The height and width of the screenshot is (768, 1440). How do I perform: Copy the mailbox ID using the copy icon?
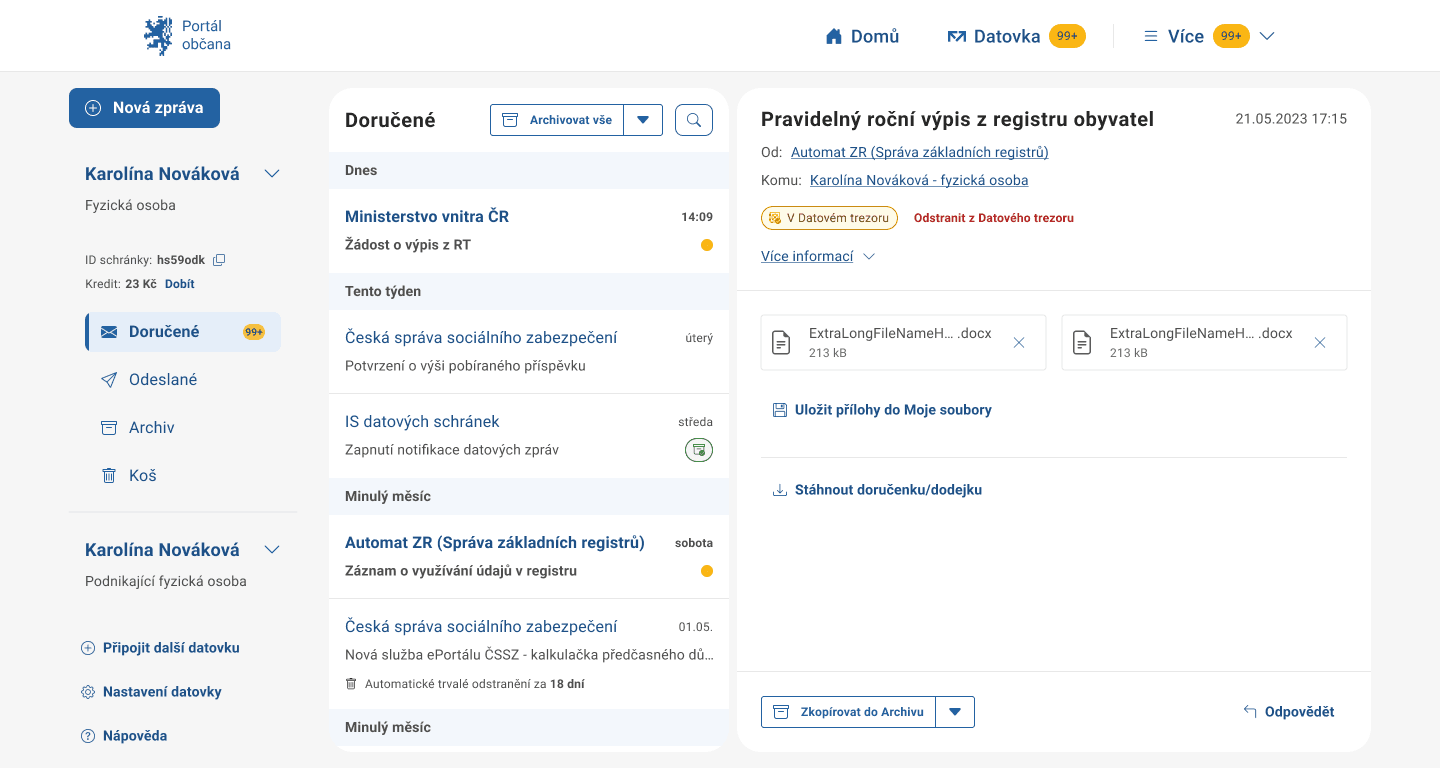[219, 260]
